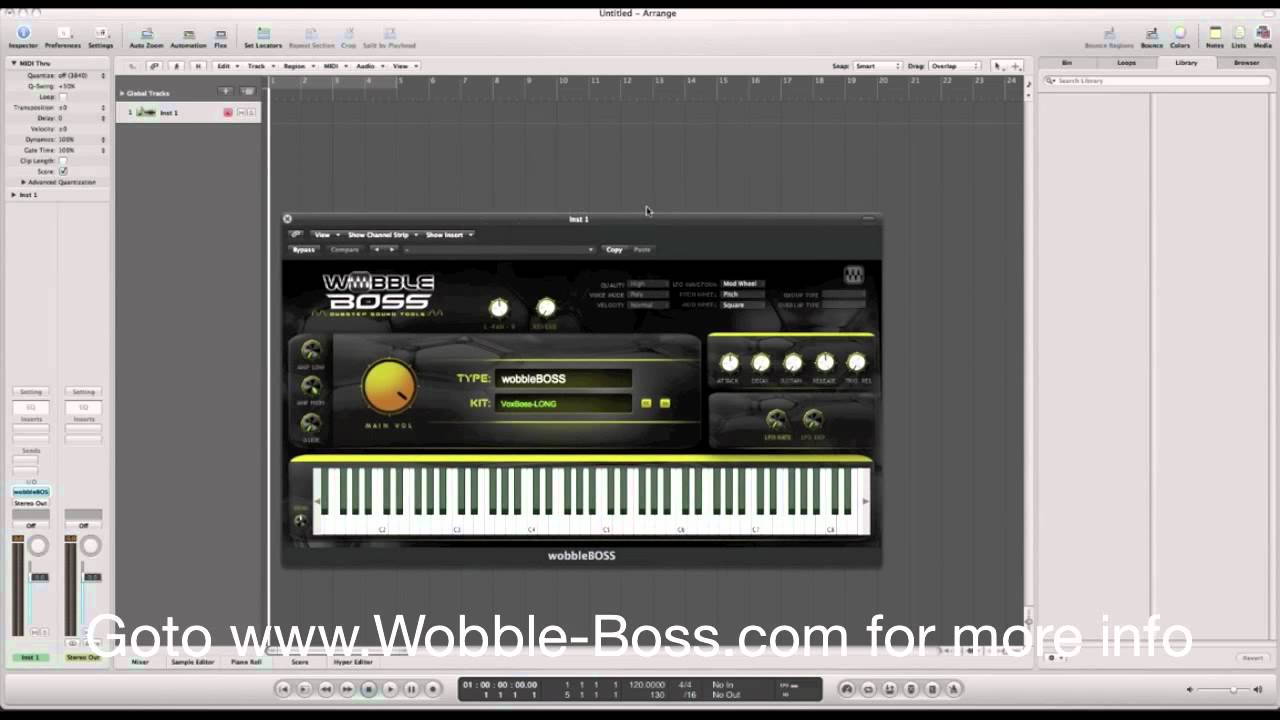Click the Attack knob
The height and width of the screenshot is (720, 1280).
coord(729,362)
